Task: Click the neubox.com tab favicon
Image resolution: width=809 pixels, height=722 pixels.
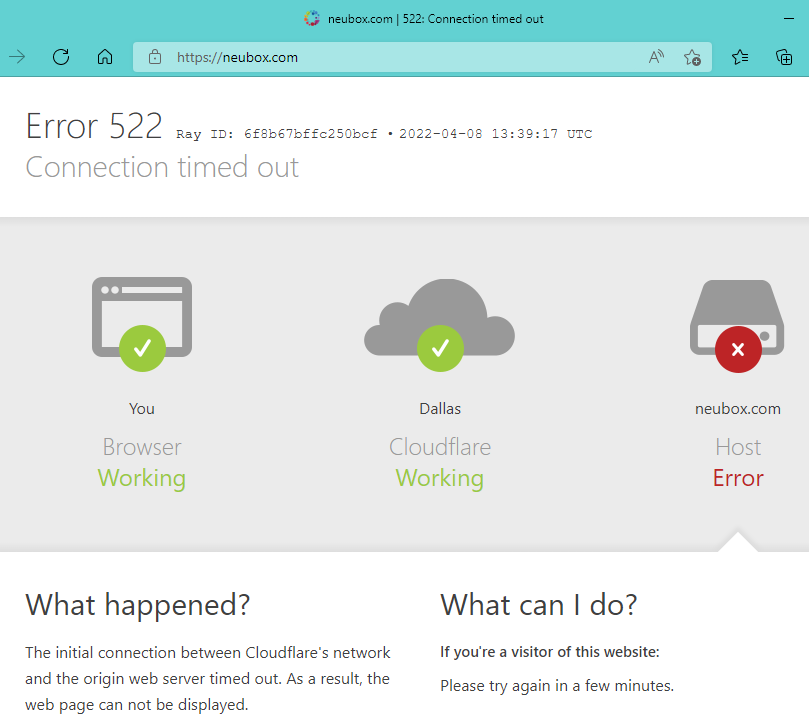Action: click(x=312, y=19)
